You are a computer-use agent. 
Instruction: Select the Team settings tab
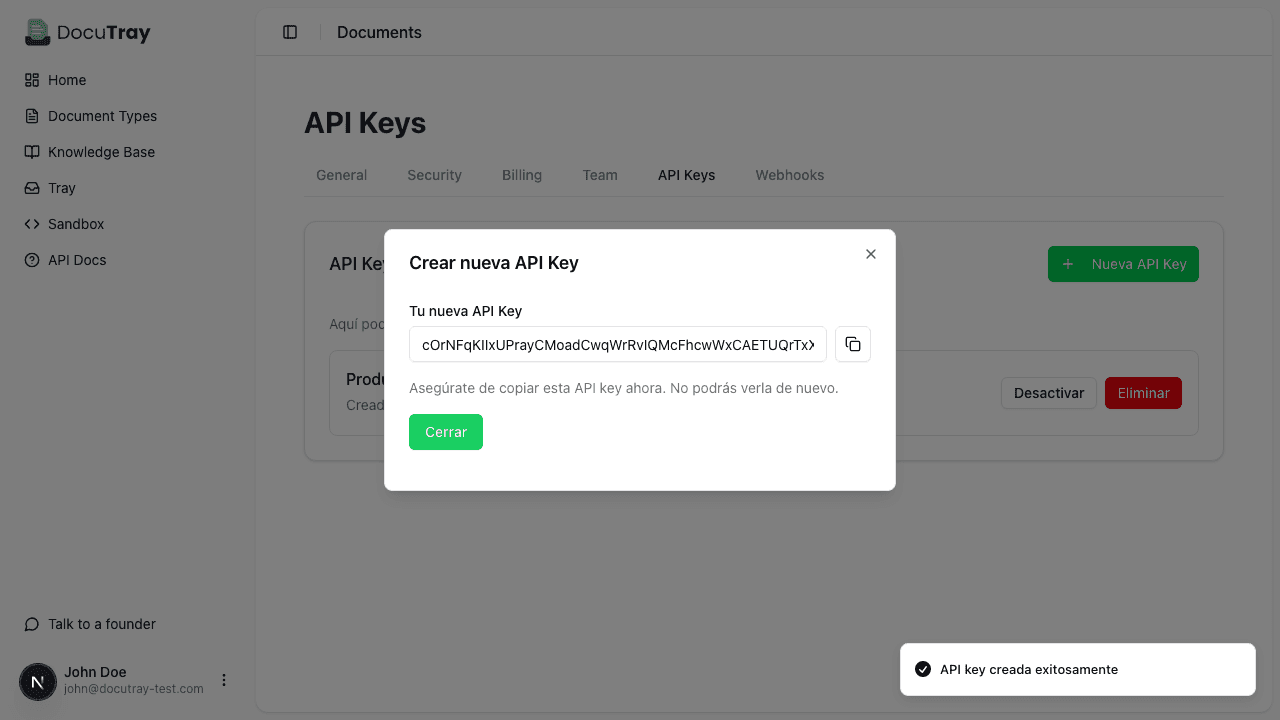[600, 175]
